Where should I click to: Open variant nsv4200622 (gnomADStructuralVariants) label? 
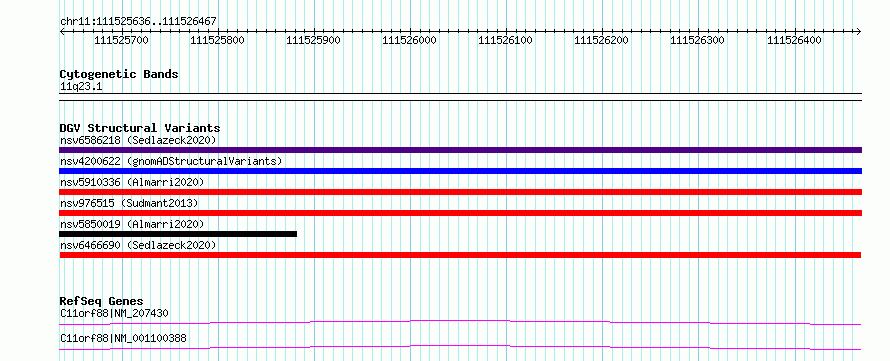pyautogui.click(x=171, y=161)
